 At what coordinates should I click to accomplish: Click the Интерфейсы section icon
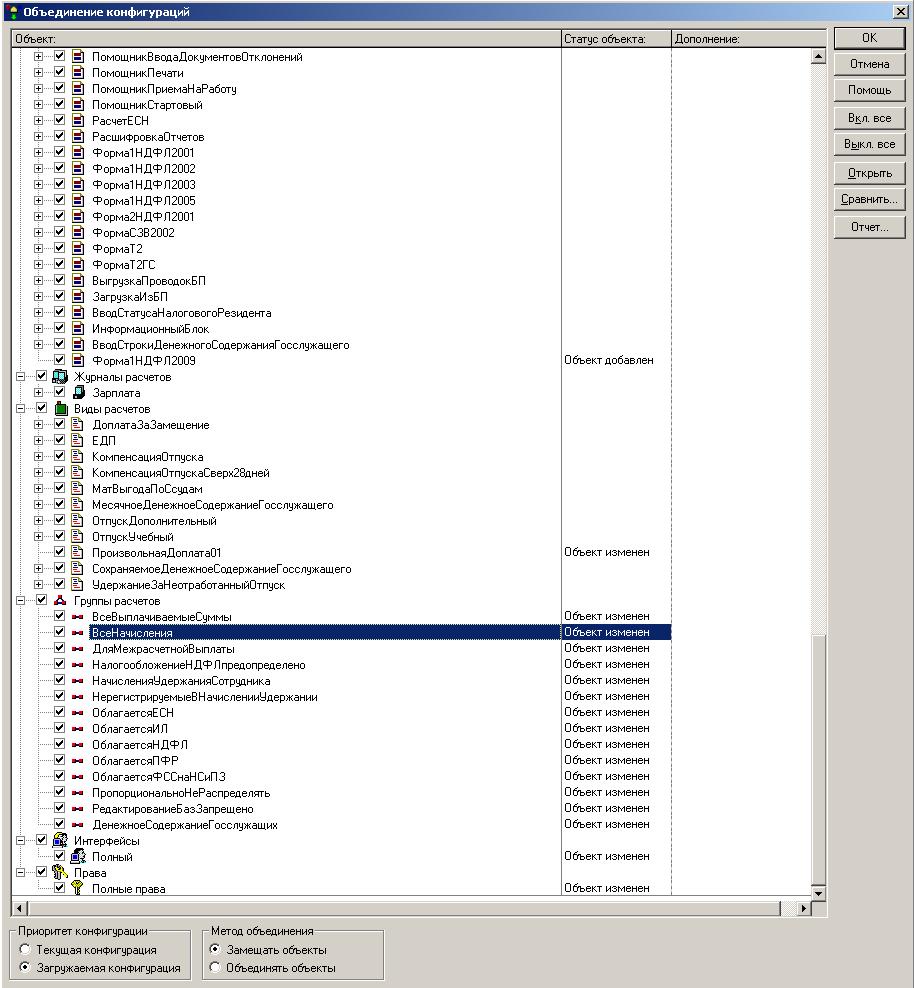(60, 841)
